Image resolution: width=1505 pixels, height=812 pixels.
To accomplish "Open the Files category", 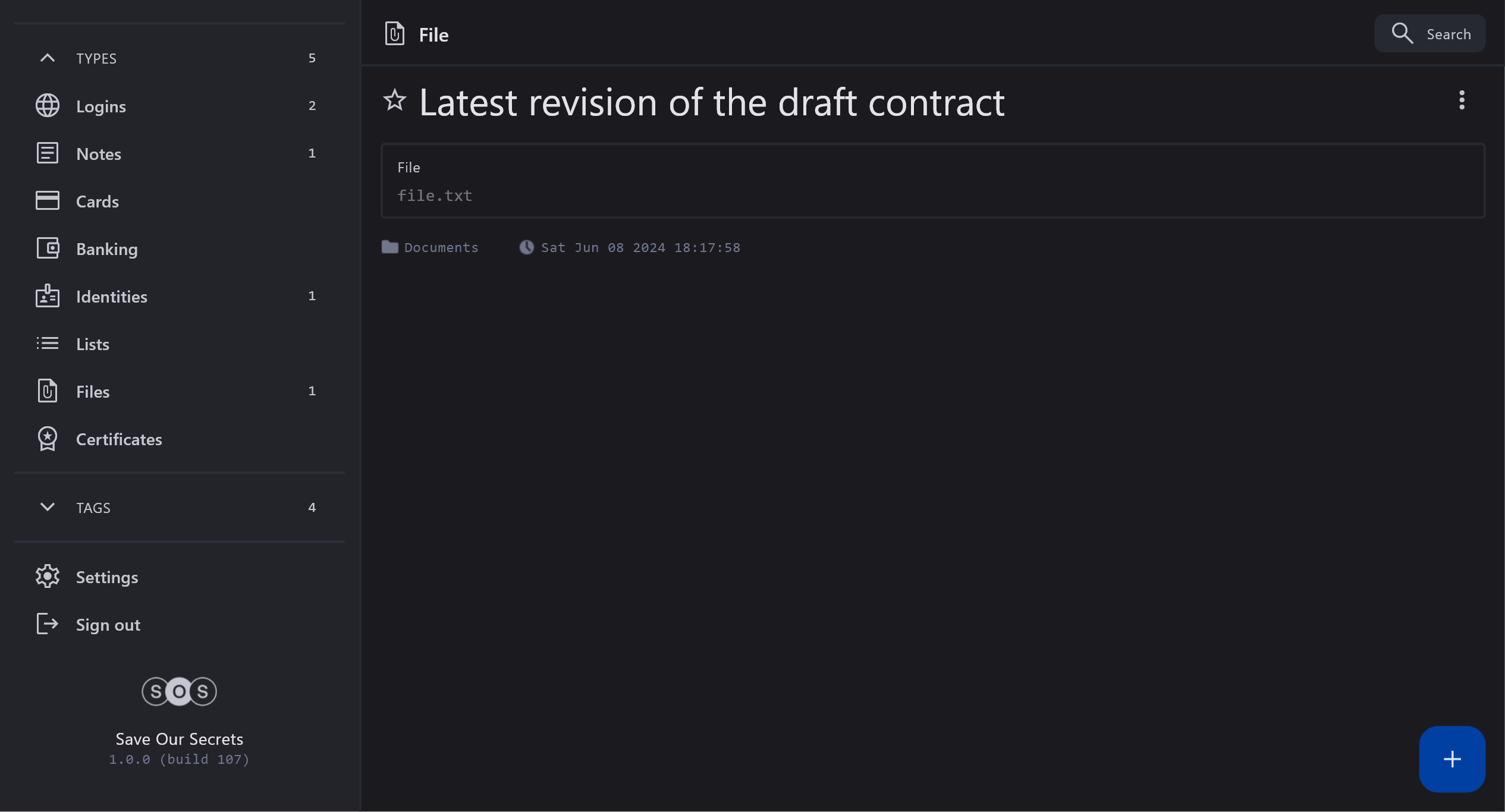I will (93, 392).
